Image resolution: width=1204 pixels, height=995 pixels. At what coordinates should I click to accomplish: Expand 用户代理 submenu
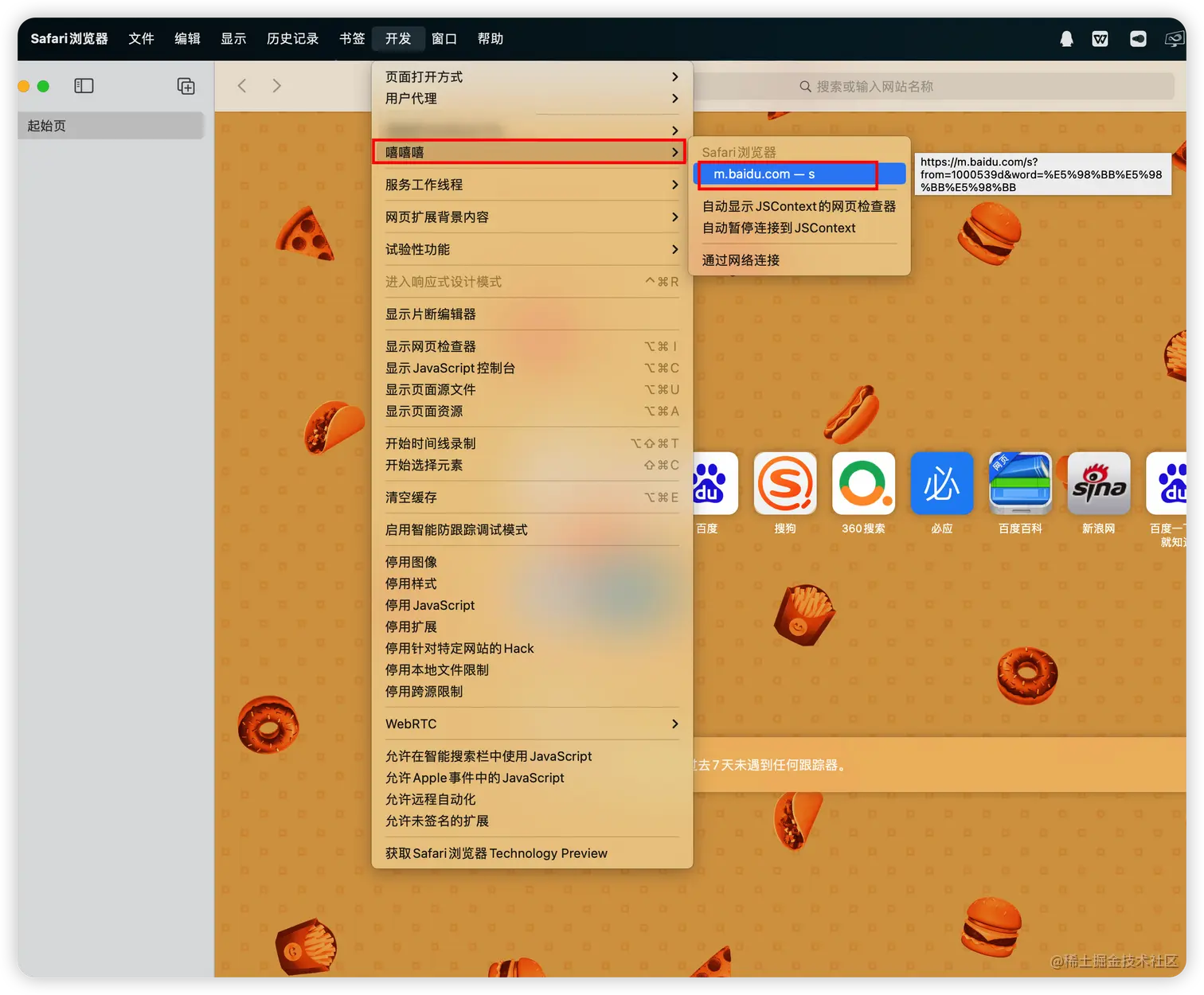[532, 99]
